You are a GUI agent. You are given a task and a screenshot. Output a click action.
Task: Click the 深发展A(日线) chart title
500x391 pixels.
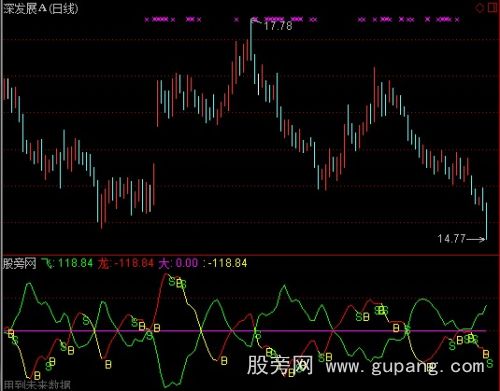coord(41,9)
